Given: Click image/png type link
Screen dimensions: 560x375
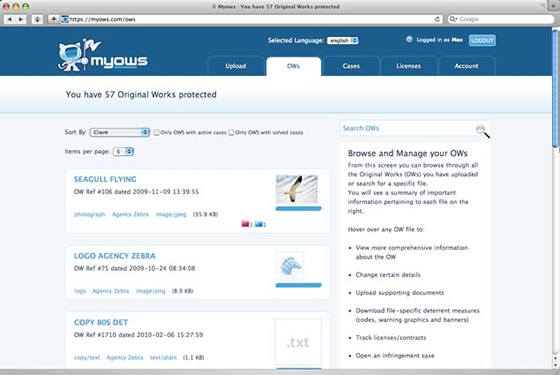Looking at the screenshot, I should pyautogui.click(x=151, y=291).
